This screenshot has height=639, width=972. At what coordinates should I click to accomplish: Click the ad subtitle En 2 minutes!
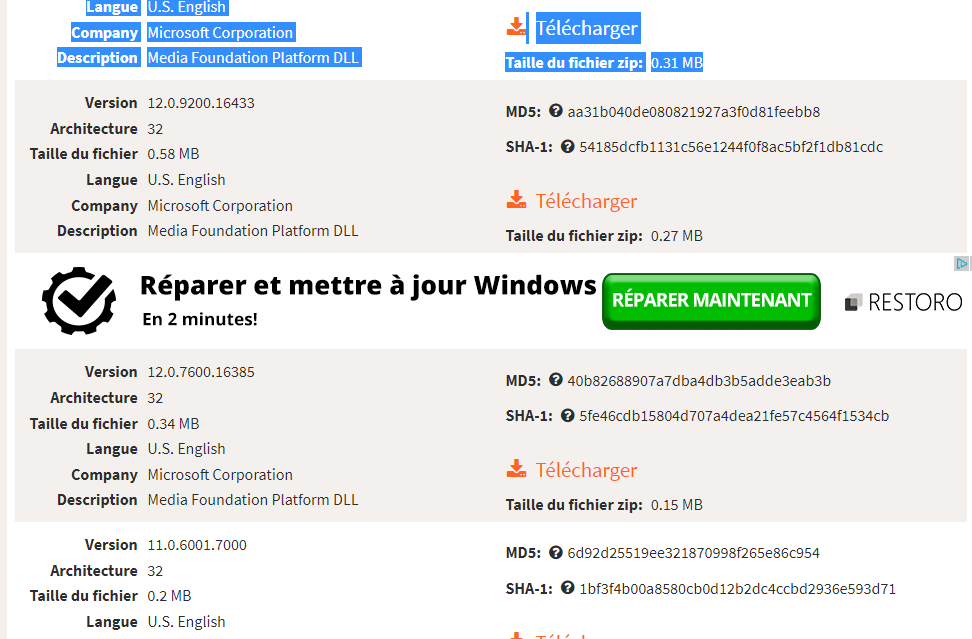(x=200, y=319)
